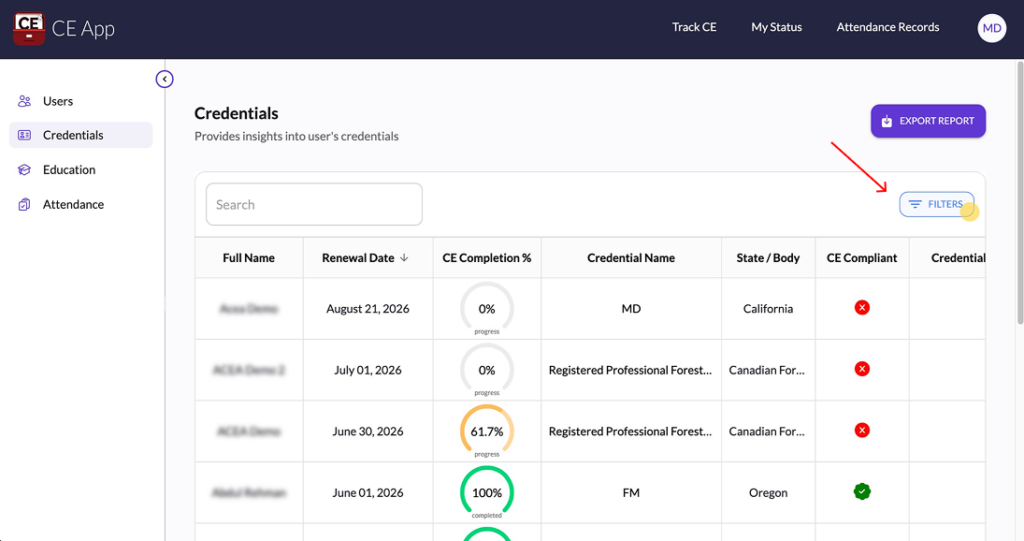
Task: Go to My Status page
Action: pyautogui.click(x=776, y=27)
